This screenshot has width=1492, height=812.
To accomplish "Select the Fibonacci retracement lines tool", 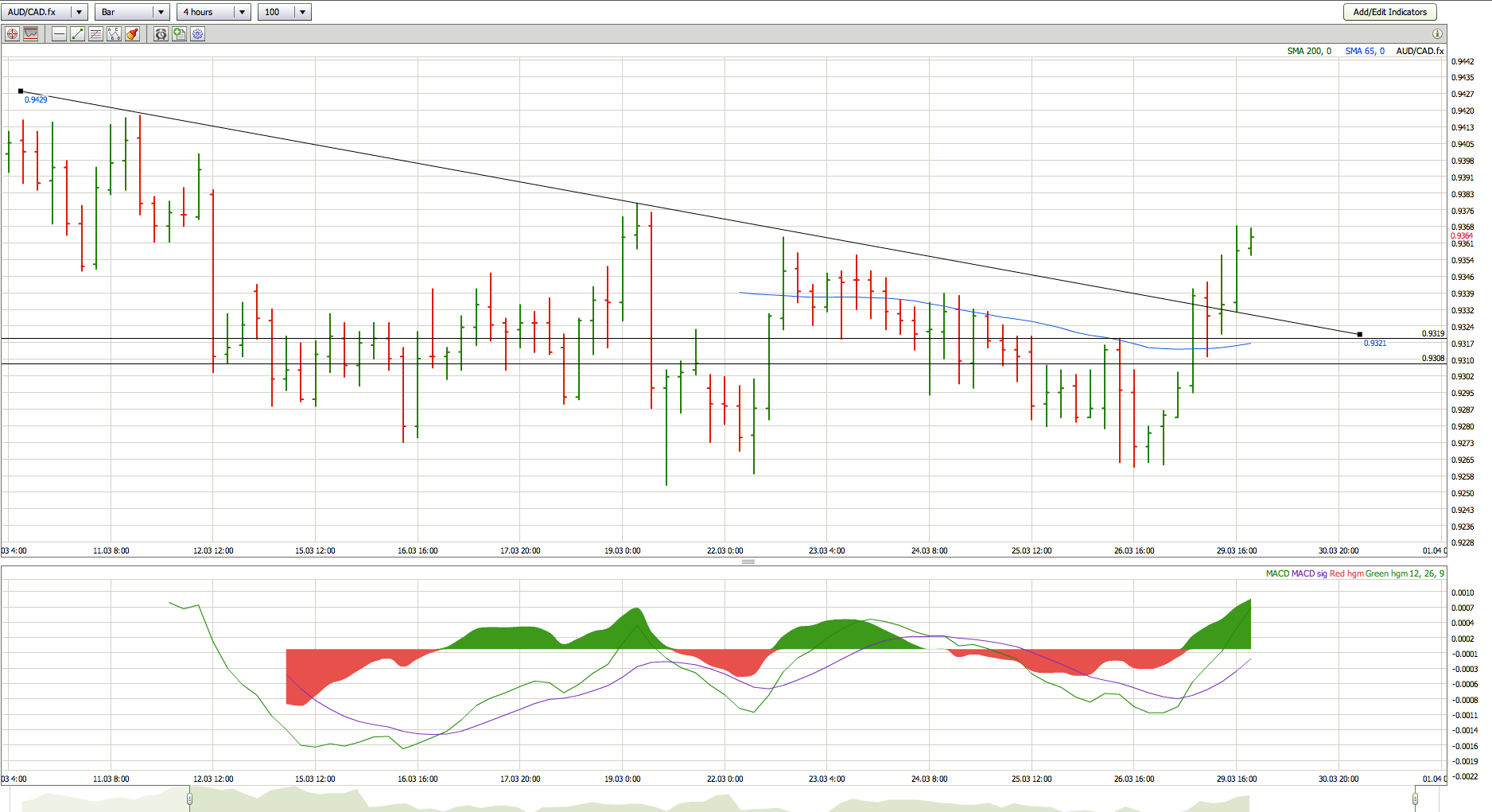I will coord(95,34).
